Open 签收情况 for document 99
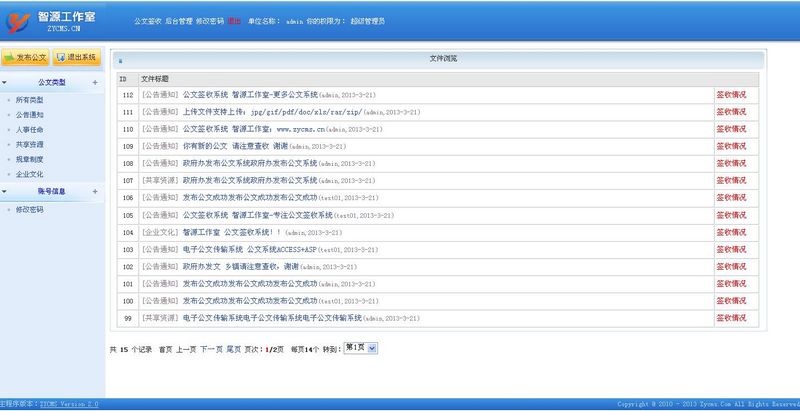Image resolution: width=800 pixels, height=411 pixels. click(x=731, y=318)
